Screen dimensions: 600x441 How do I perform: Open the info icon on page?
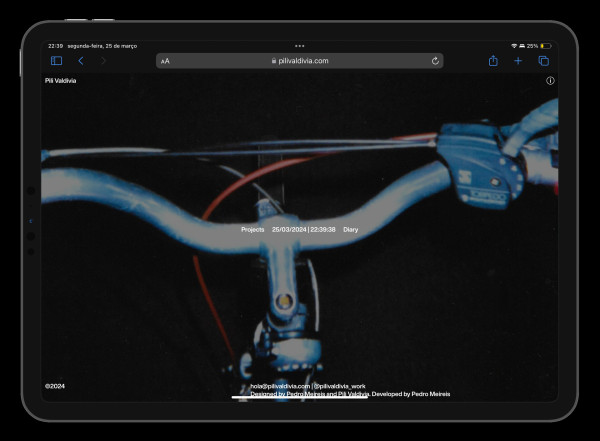(x=550, y=81)
